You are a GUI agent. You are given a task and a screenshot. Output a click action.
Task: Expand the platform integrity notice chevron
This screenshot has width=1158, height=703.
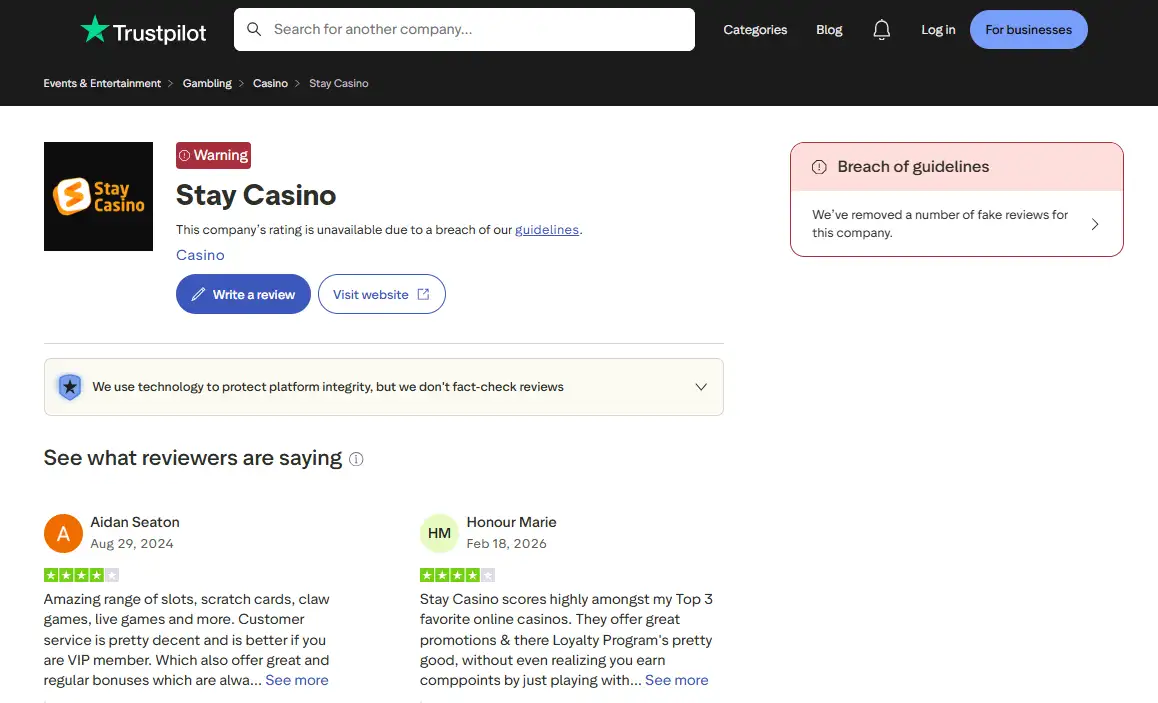click(701, 387)
